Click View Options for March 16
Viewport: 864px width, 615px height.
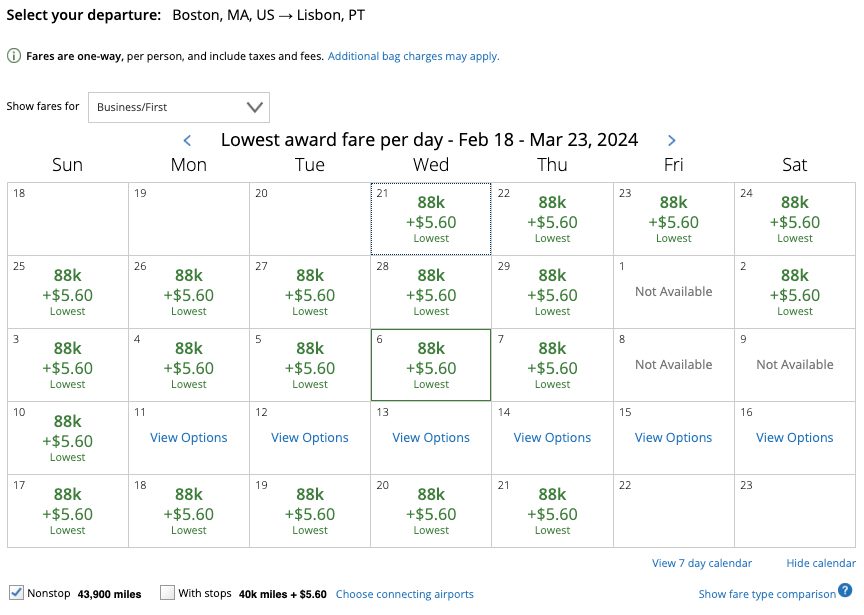click(x=794, y=438)
